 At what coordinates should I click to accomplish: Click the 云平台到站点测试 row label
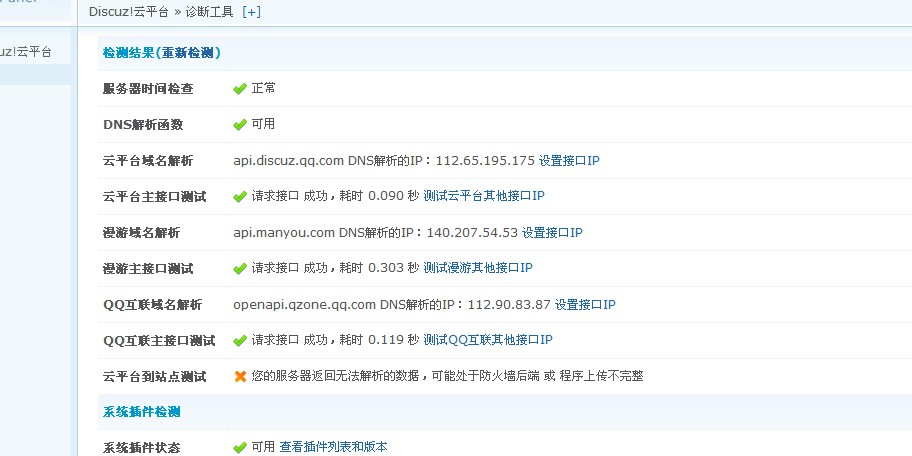coord(155,376)
